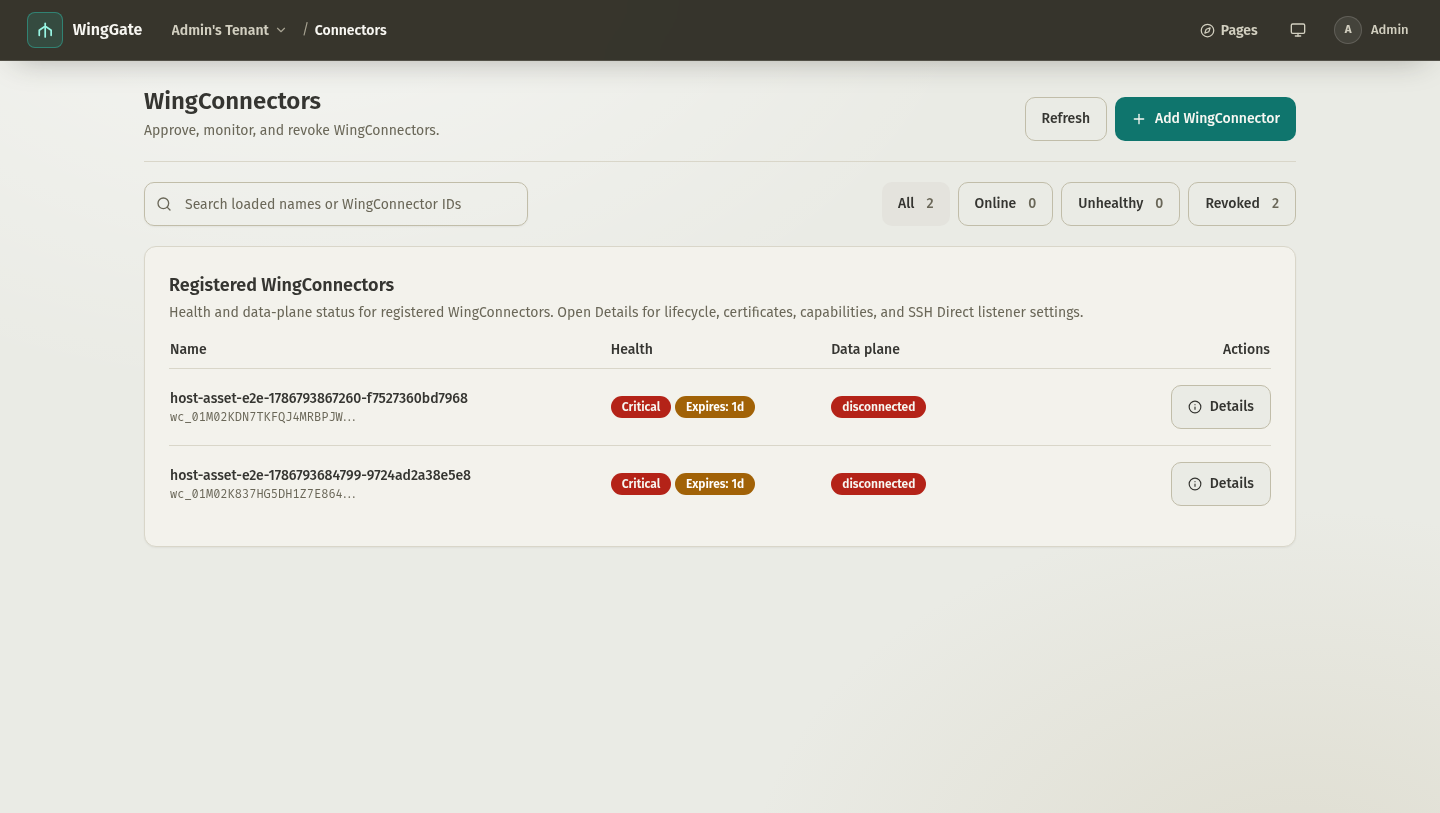The height and width of the screenshot is (813, 1440).
Task: Open the display theme monitor icon
Action: pos(1298,30)
